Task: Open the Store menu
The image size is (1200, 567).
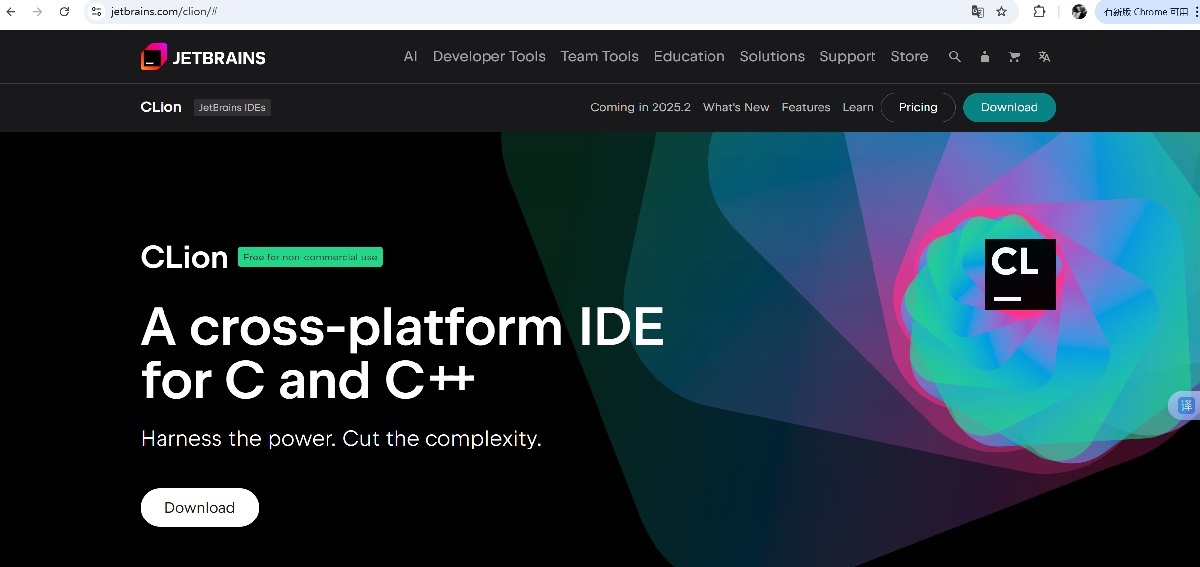Action: coord(909,57)
